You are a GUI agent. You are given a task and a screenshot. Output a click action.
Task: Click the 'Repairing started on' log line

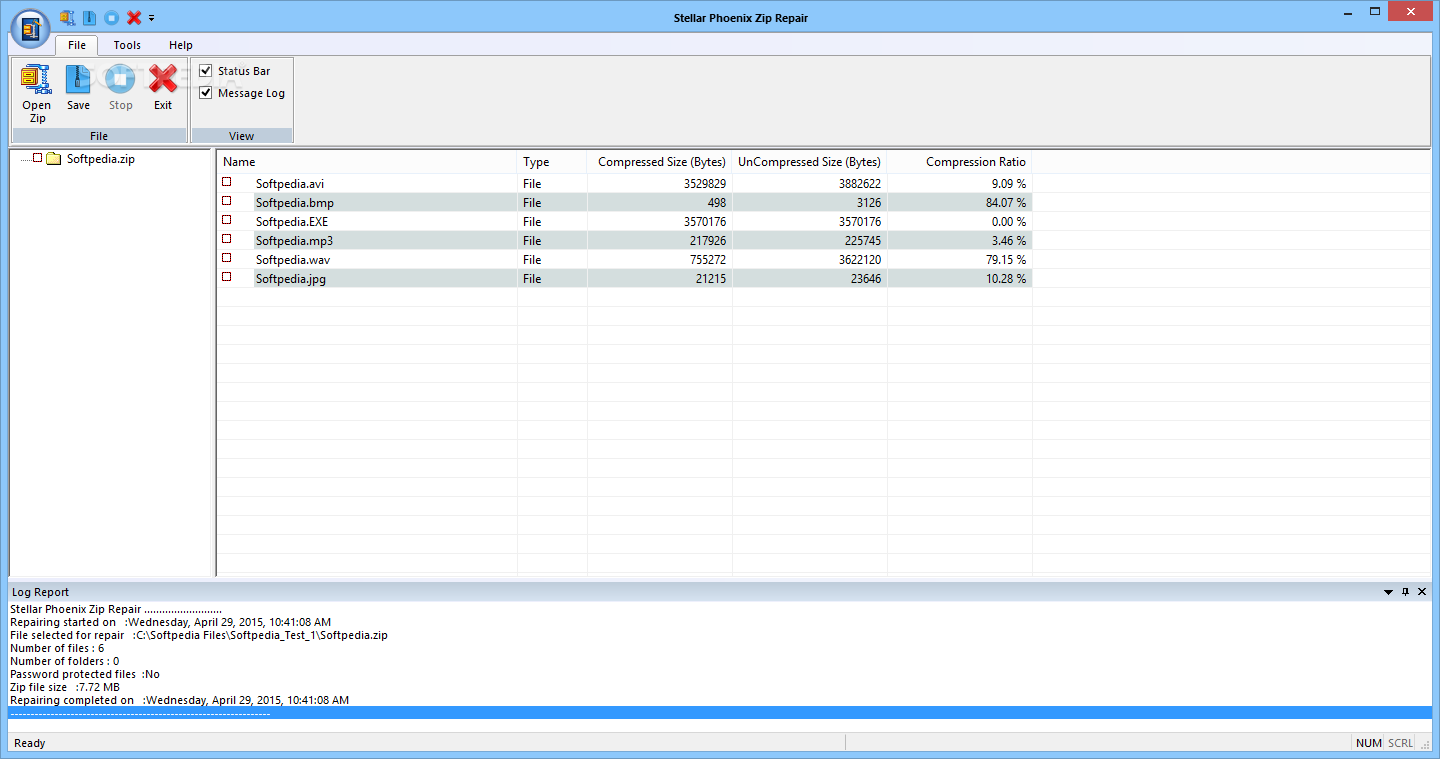[170, 622]
